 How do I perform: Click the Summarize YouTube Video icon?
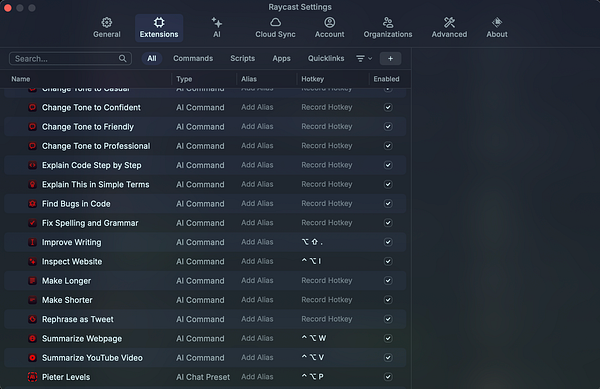(33, 358)
